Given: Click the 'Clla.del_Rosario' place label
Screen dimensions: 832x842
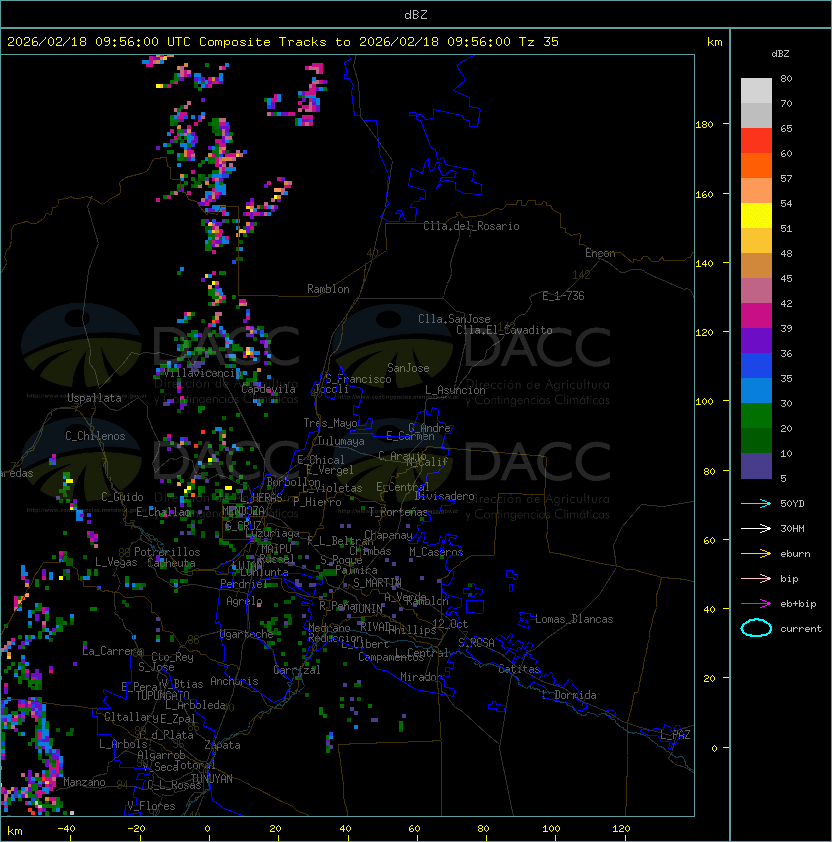Looking at the screenshot, I should (471, 226).
